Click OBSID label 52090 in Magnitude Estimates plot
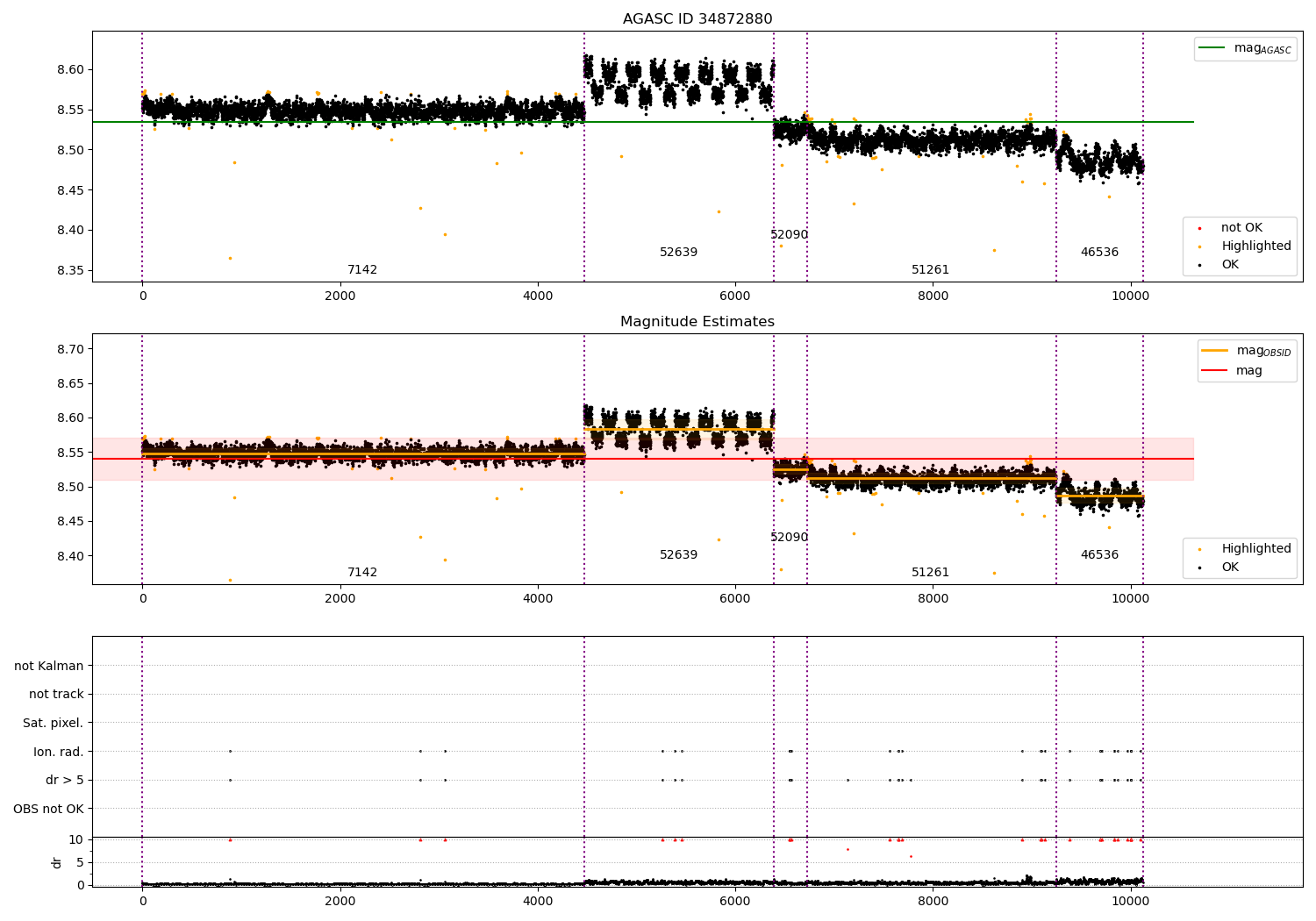Viewport: 1316px width, 921px height. pos(790,538)
